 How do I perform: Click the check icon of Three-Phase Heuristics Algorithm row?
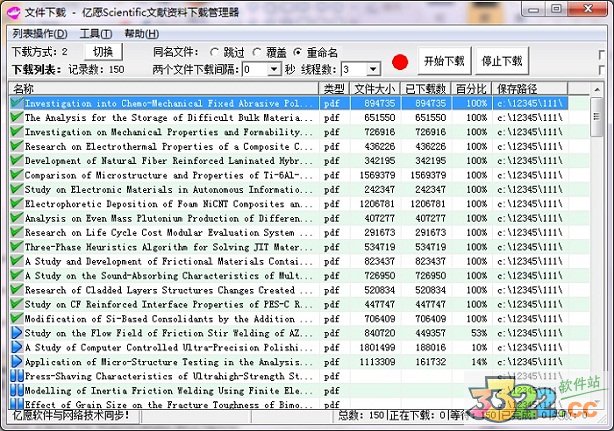click(17, 247)
